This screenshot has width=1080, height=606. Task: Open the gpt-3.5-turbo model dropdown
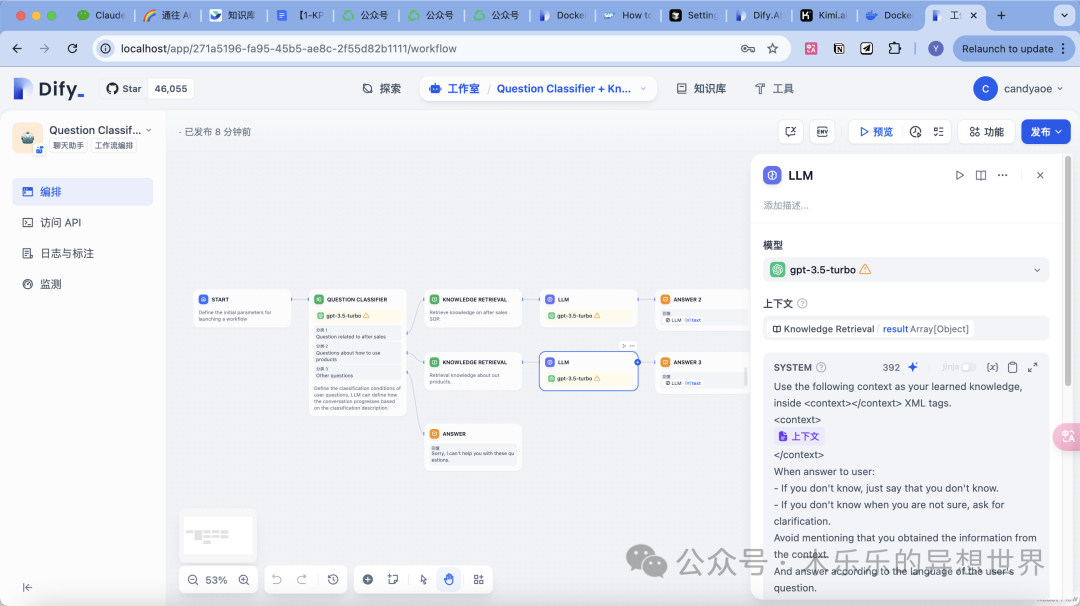(906, 270)
